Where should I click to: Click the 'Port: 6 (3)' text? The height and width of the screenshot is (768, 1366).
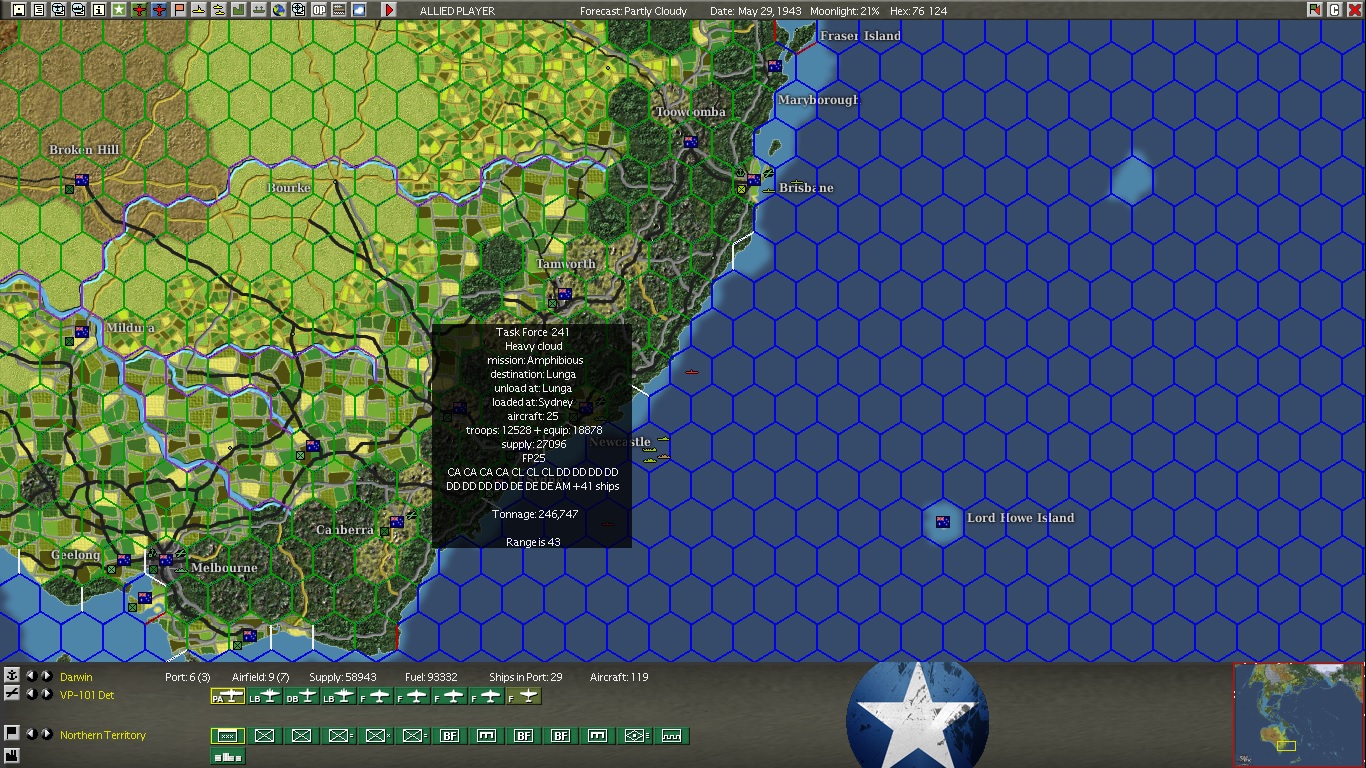click(187, 678)
